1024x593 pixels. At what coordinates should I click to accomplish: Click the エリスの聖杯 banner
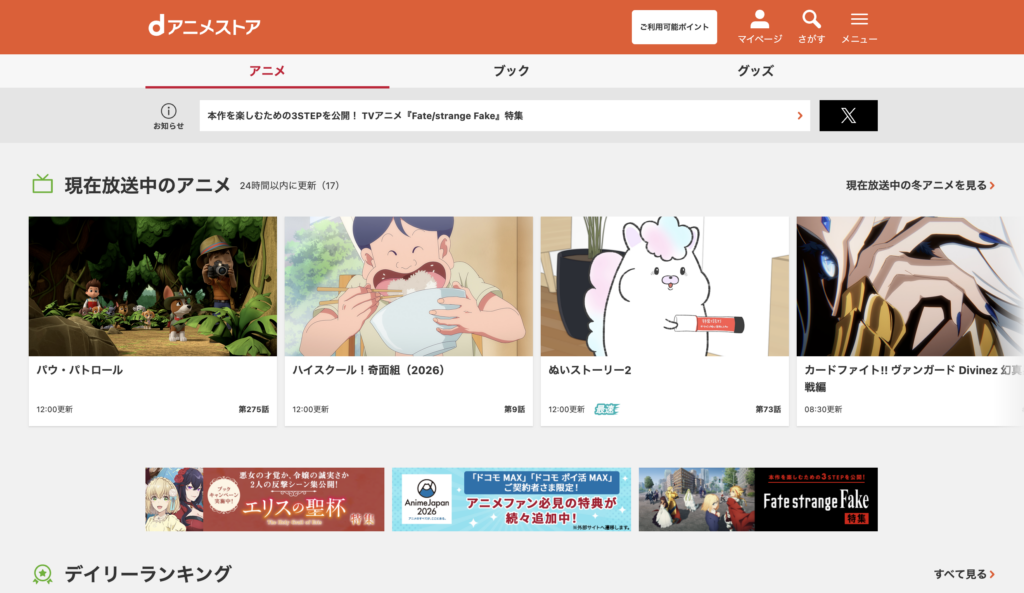click(x=265, y=499)
